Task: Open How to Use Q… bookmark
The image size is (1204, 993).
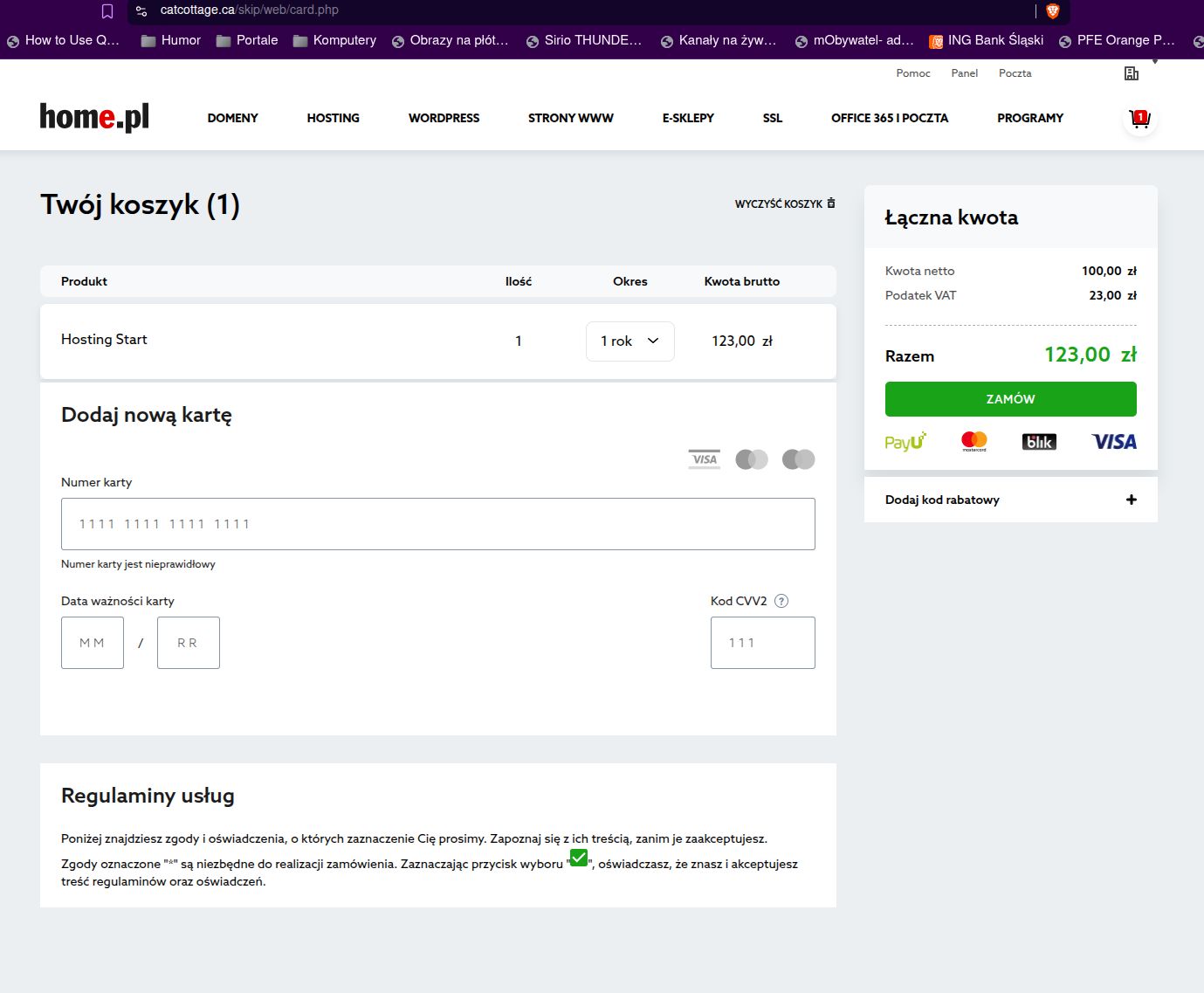Action: 63,40
